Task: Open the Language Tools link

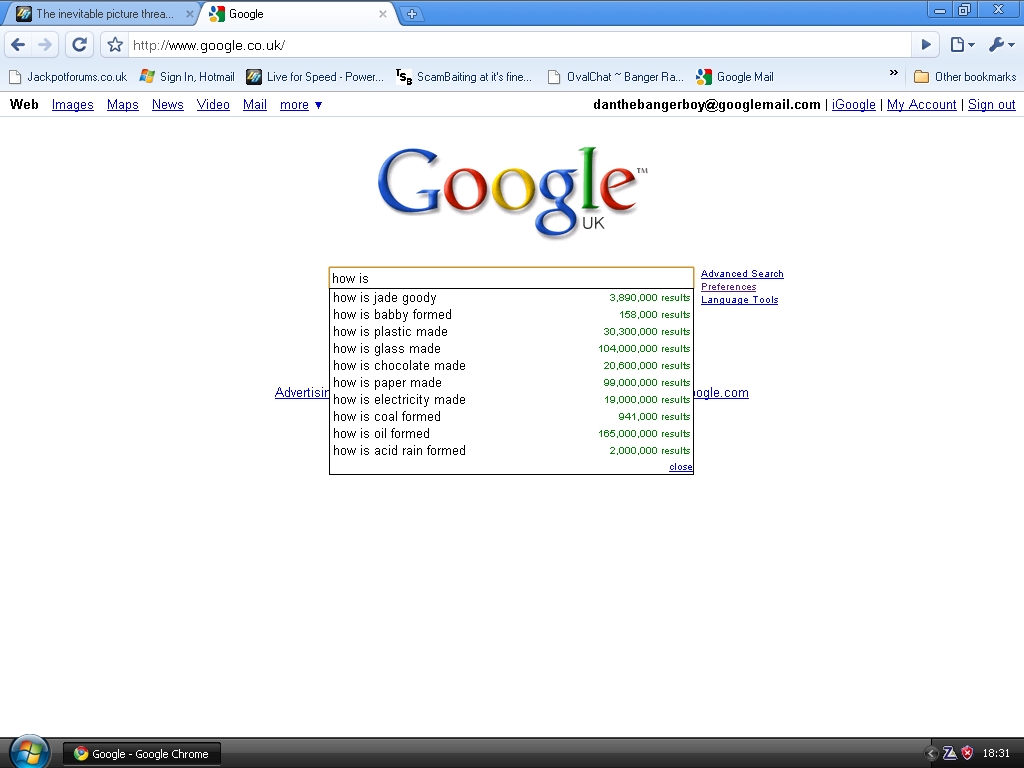Action: (739, 300)
